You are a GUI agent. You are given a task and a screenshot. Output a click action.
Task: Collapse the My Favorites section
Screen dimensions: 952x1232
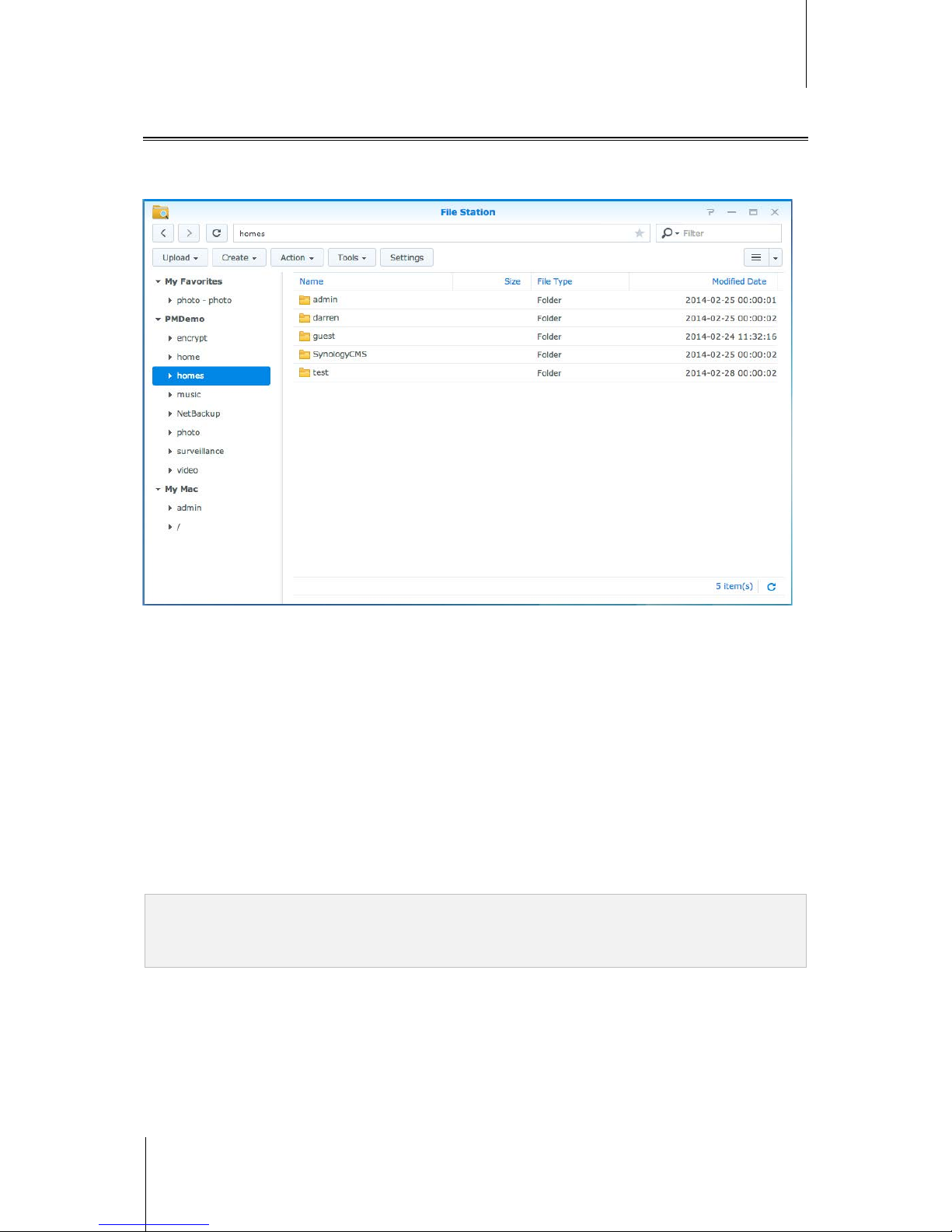pyautogui.click(x=158, y=281)
